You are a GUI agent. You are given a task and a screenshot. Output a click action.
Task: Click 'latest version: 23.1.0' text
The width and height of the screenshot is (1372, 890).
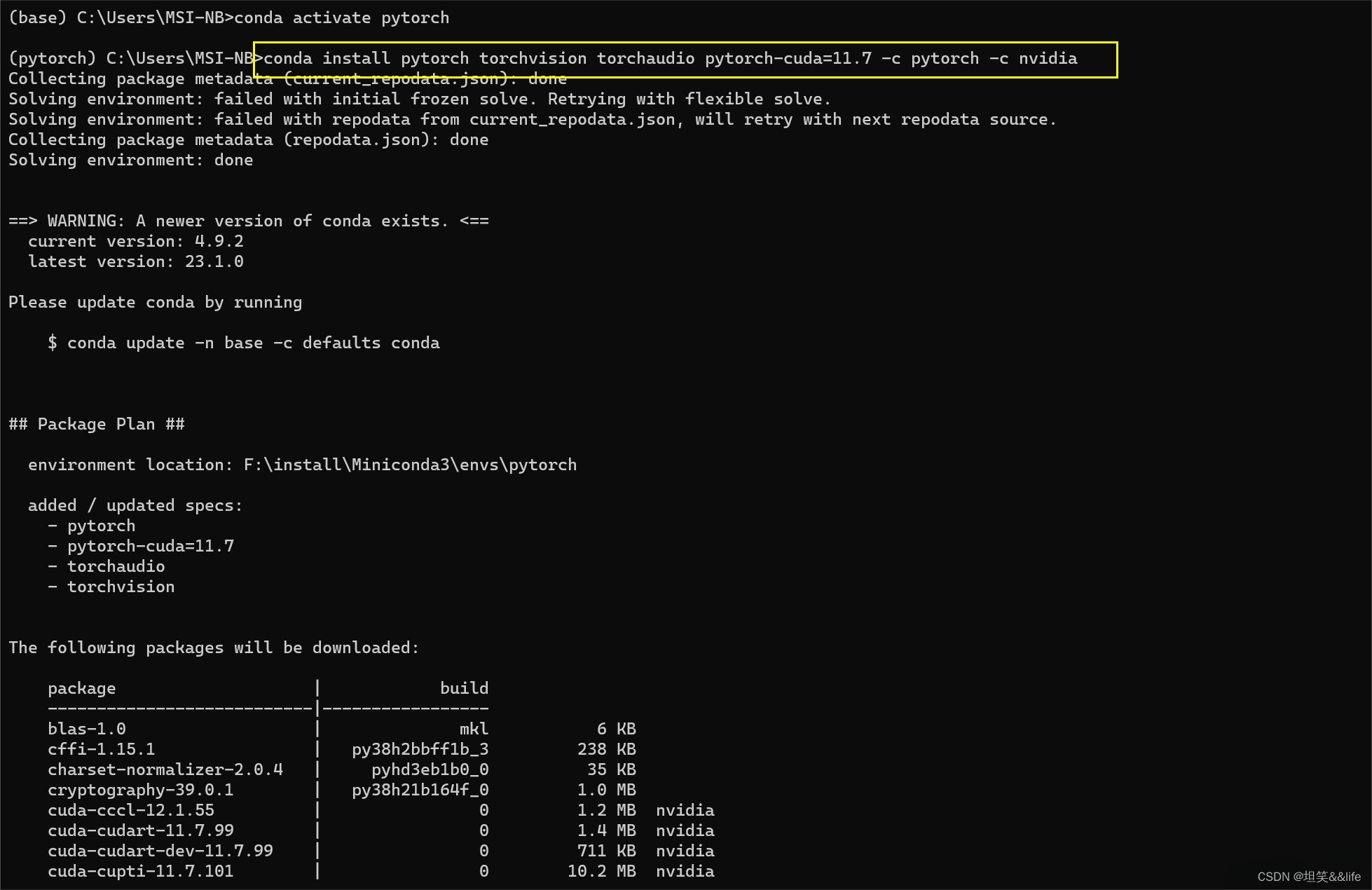(x=136, y=261)
